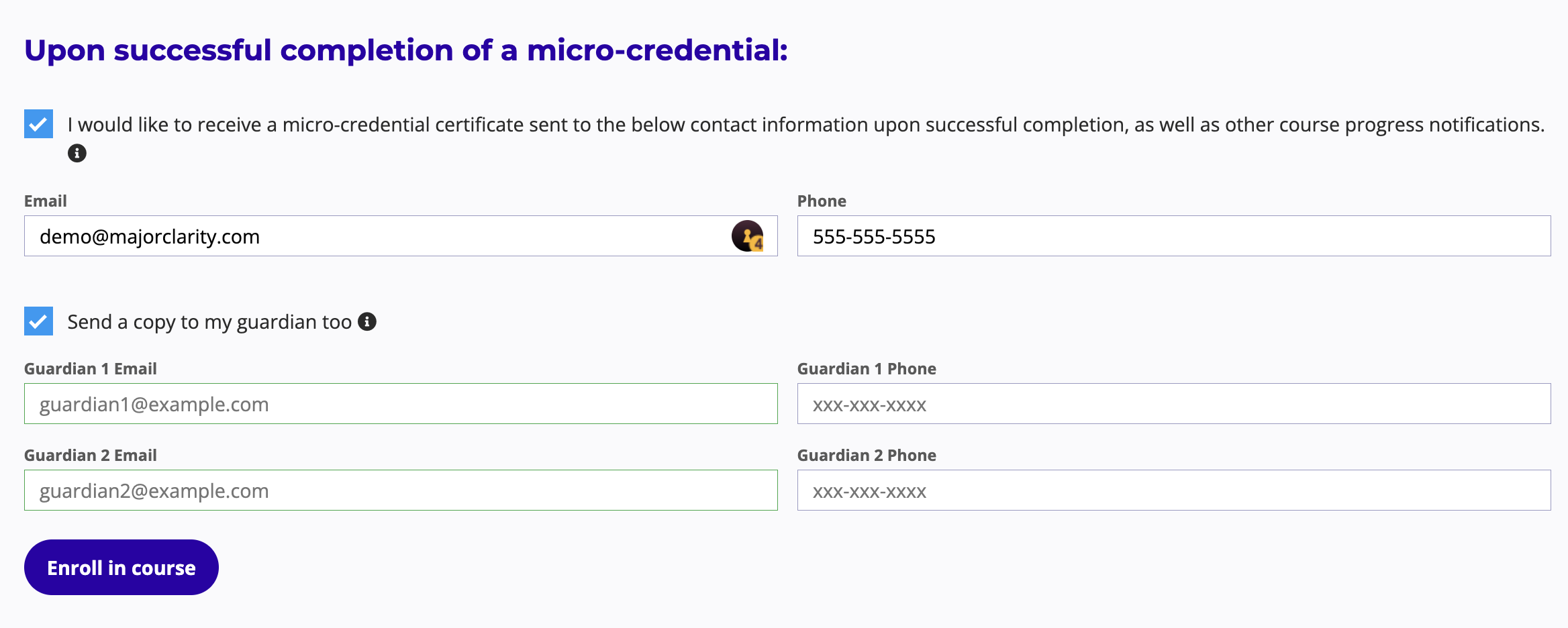Screen dimensions: 1568x628
Task: Click the 'Upon successful completion' heading
Action: point(406,50)
